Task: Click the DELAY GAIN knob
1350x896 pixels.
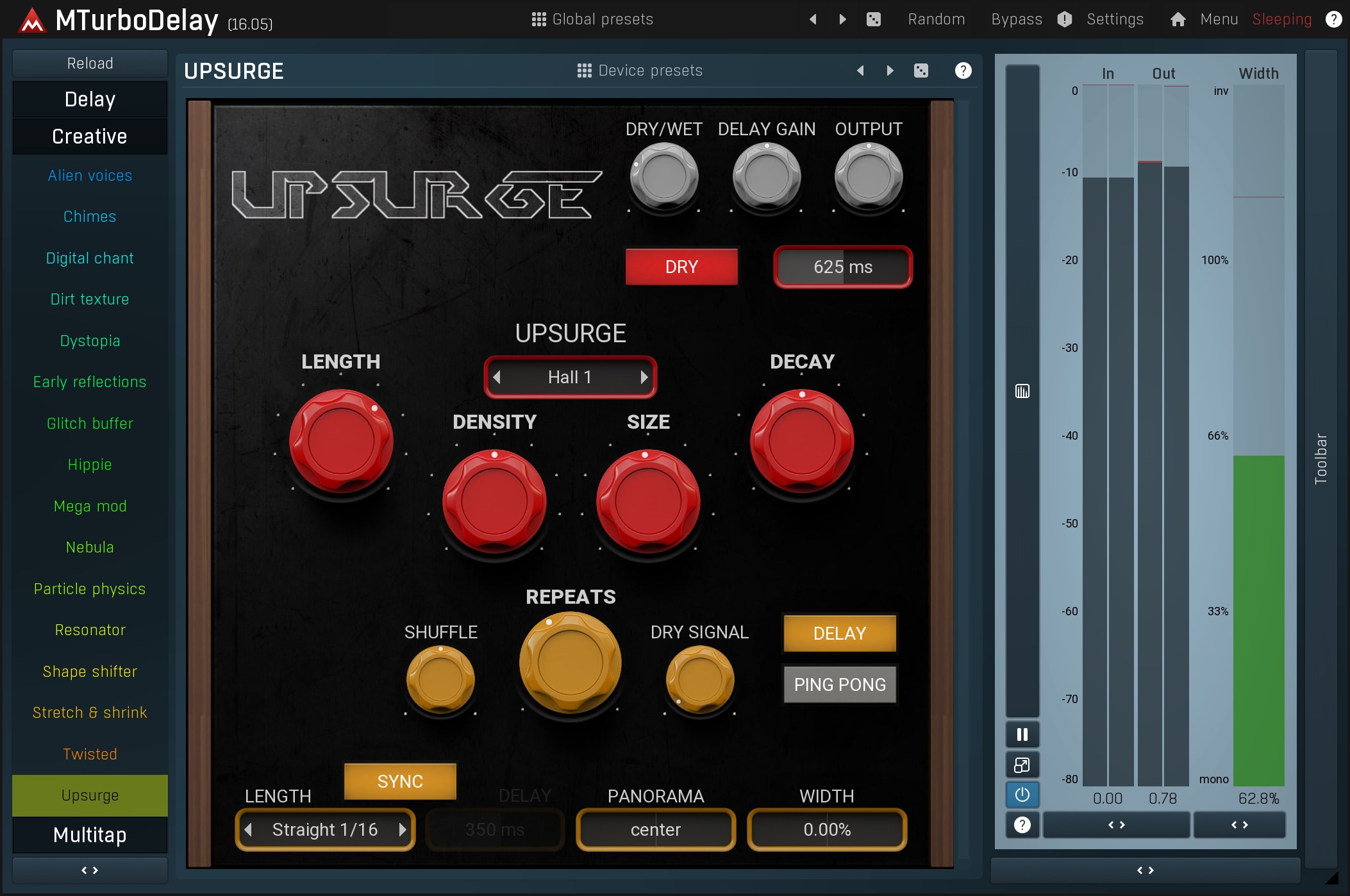Action: (x=767, y=176)
